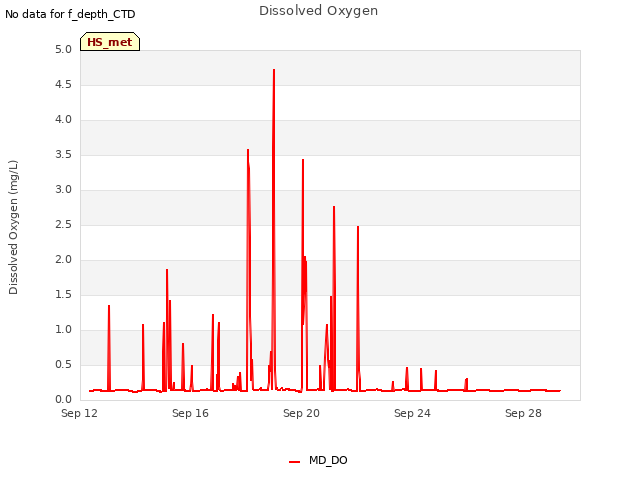Click the Sep 12 x-axis tick label
This screenshot has width=640, height=480.
(79, 413)
